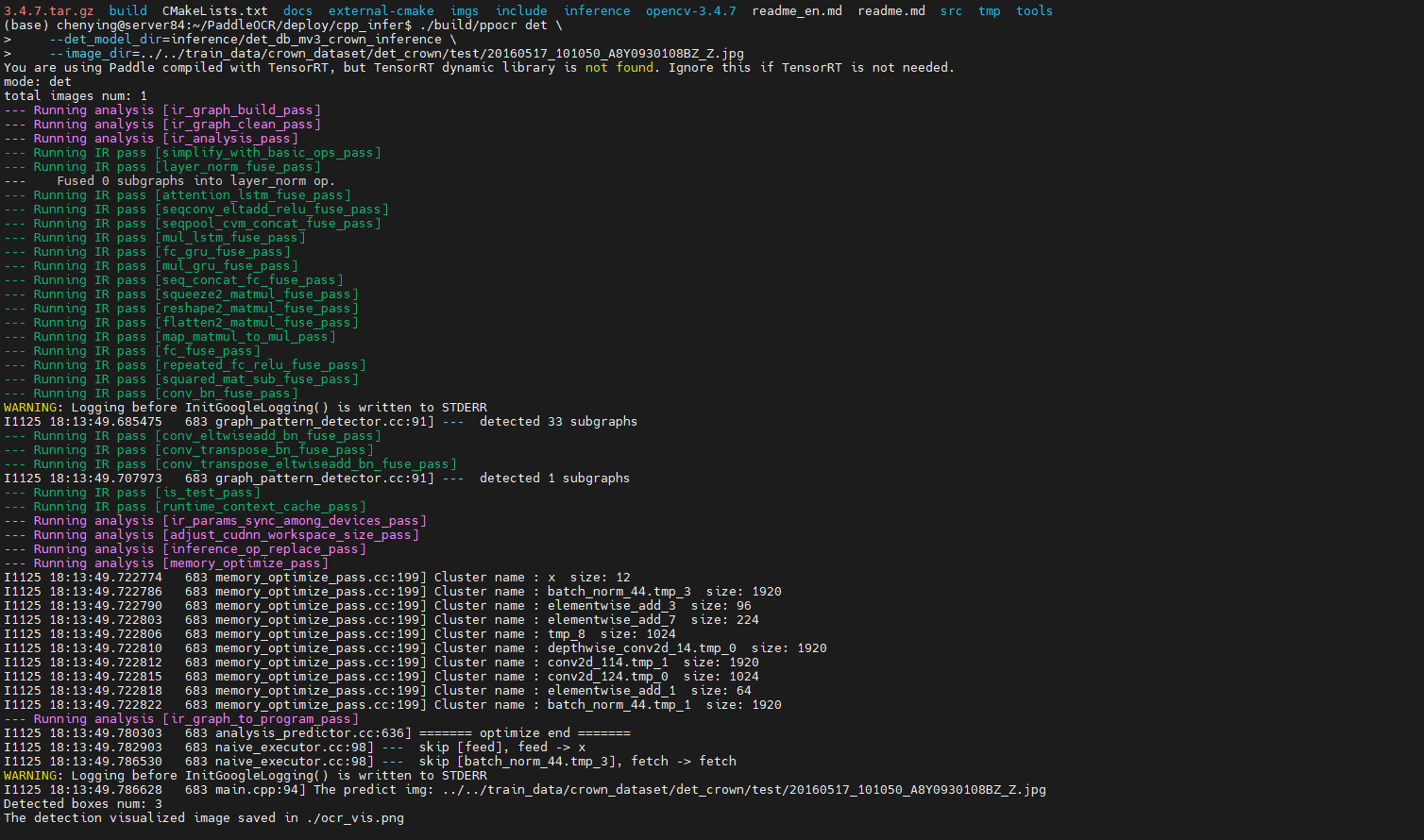Click the 'external-cmake' directory name
This screenshot has height=840, width=1424.
pos(381,10)
